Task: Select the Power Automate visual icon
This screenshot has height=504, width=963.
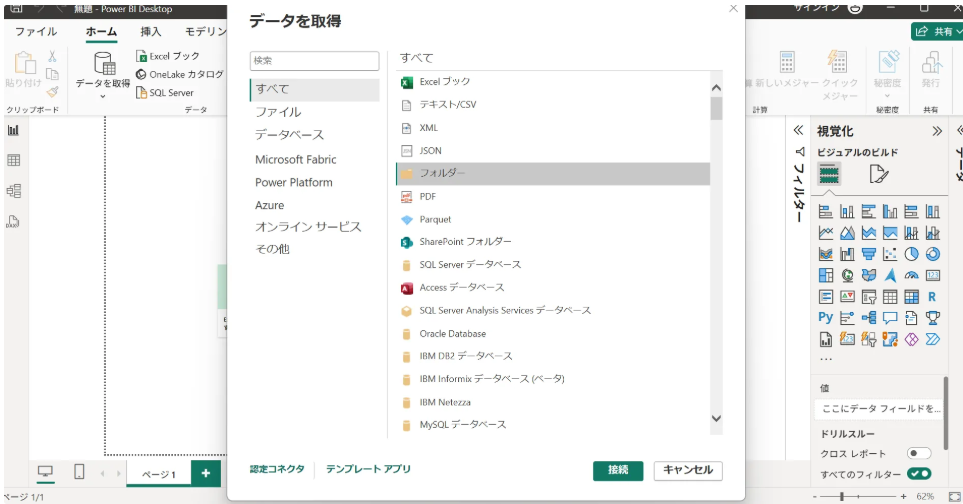Action: pos(933,339)
